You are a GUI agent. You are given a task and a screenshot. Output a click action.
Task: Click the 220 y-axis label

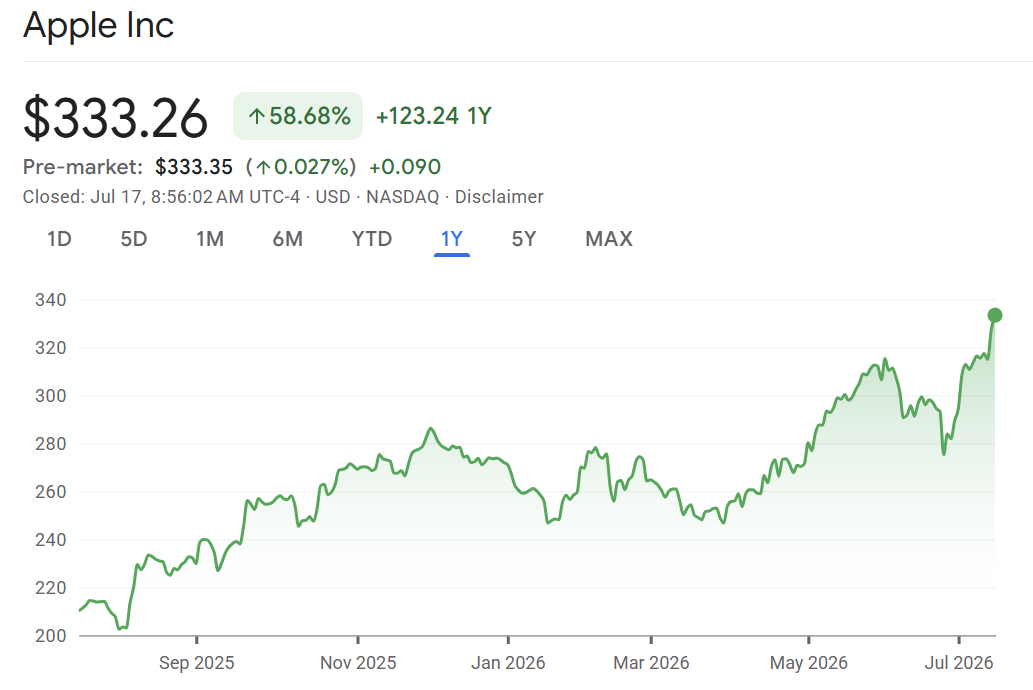pos(51,588)
